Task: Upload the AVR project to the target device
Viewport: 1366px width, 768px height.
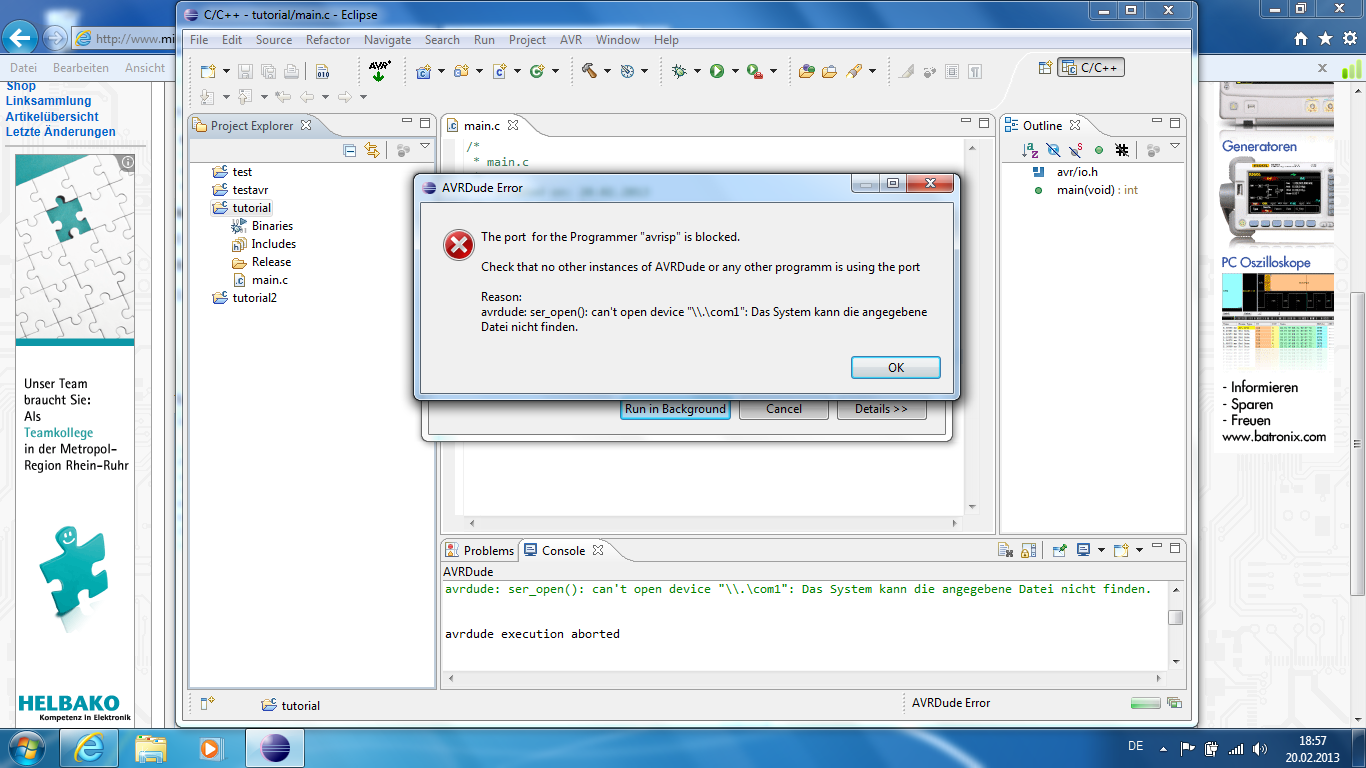Action: [x=378, y=71]
